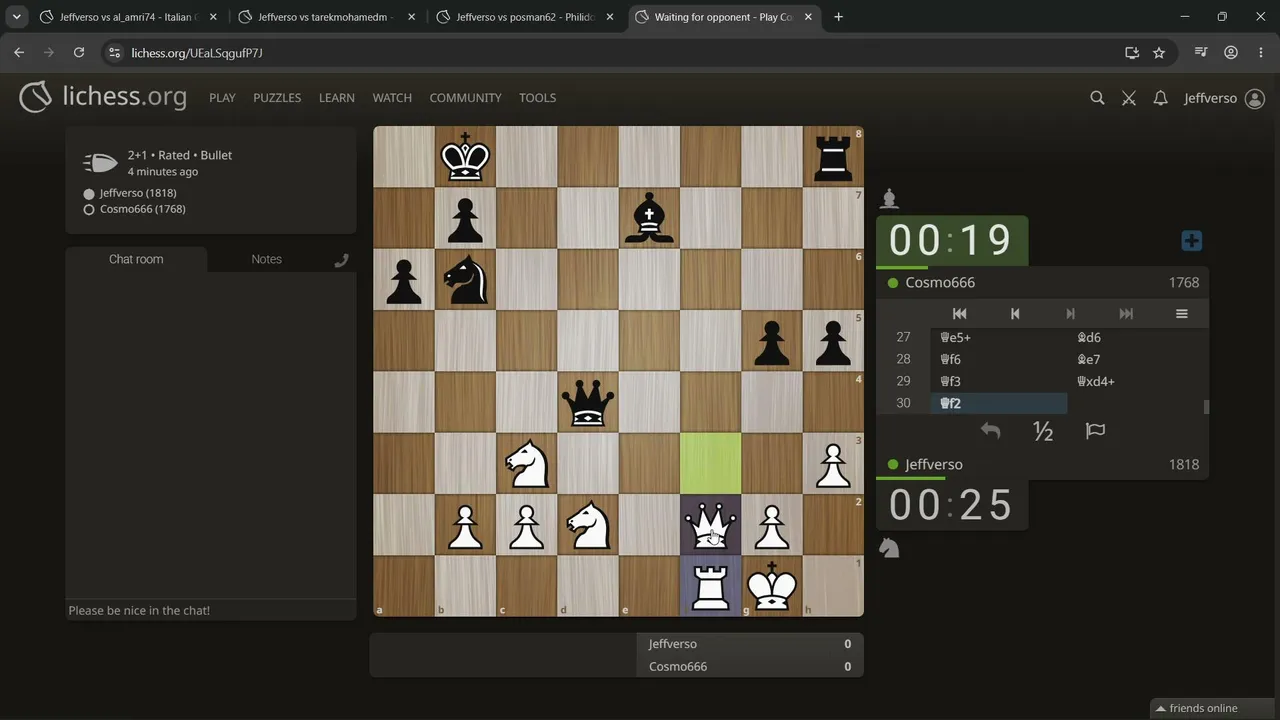Step back one move

pos(1015,314)
